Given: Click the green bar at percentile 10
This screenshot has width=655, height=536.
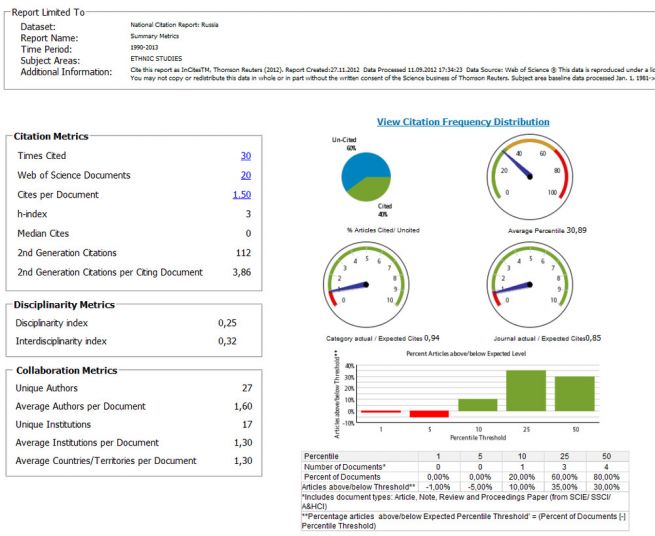Looking at the screenshot, I should tap(477, 405).
